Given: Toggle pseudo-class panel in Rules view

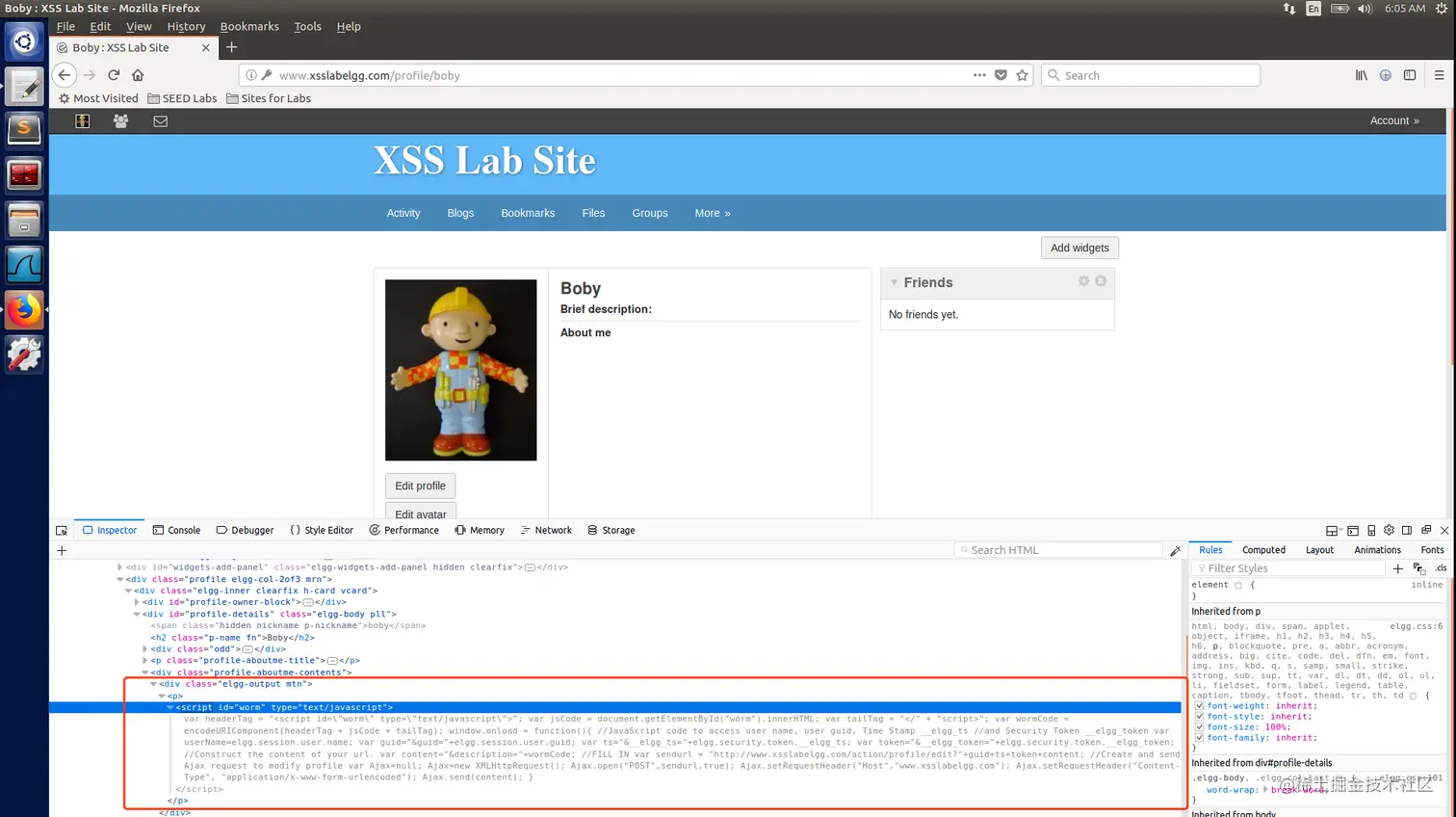Looking at the screenshot, I should (1419, 568).
